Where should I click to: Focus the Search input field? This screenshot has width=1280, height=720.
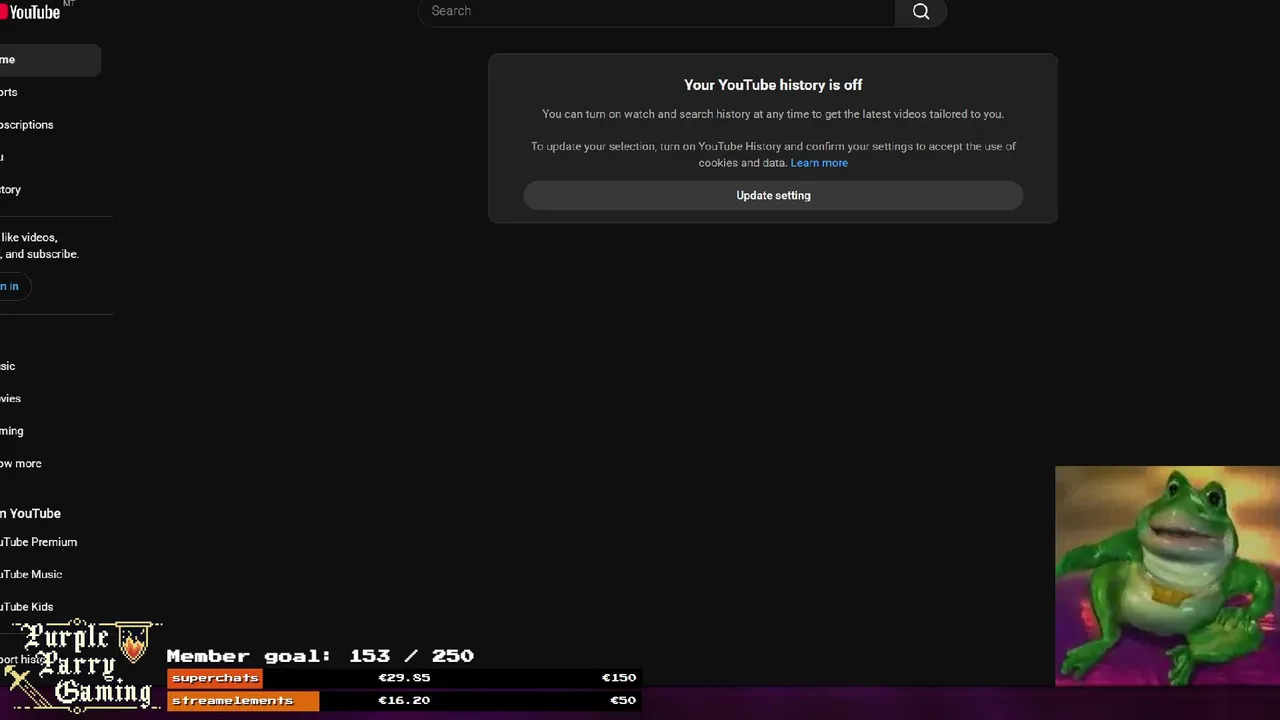tap(657, 12)
